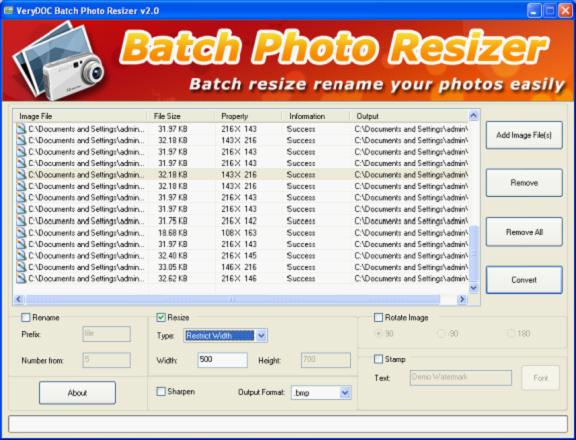Select the "216X 146" property cell
Screen dimensions: 576x440
[239, 278]
